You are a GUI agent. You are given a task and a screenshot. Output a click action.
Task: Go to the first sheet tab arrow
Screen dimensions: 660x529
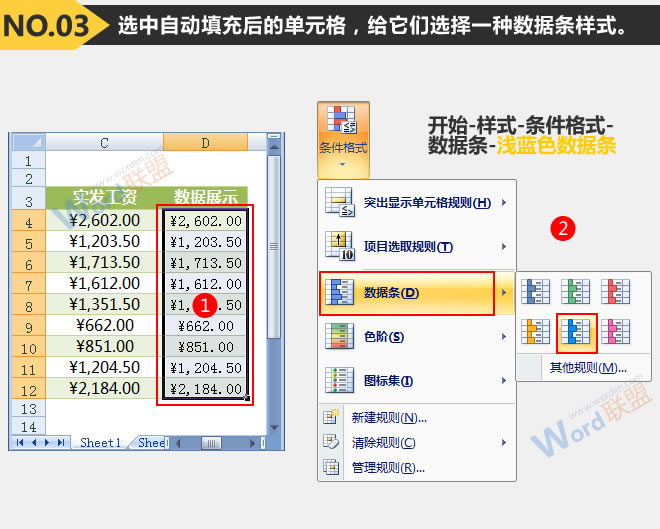point(20,442)
